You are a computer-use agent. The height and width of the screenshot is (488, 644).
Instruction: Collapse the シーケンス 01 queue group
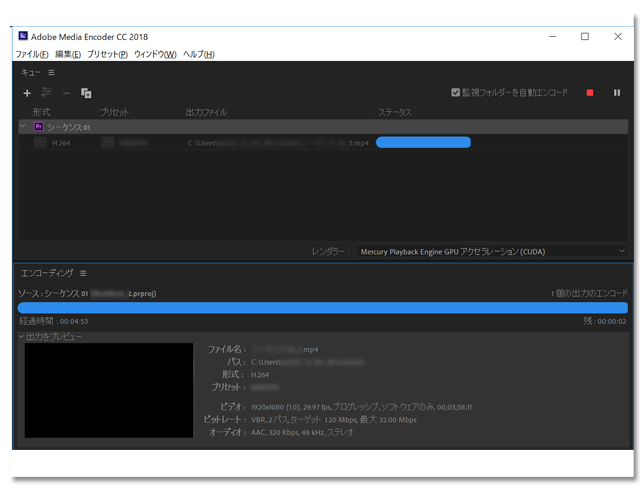point(23,127)
